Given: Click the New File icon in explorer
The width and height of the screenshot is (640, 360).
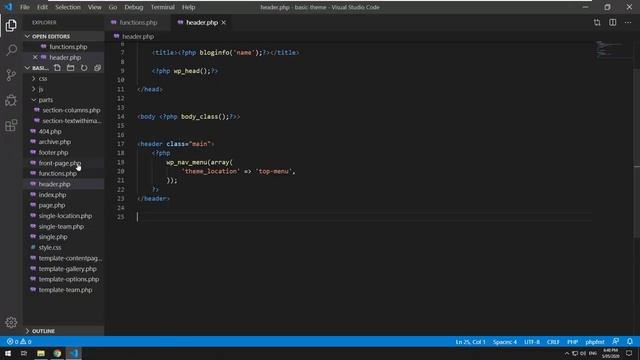Looking at the screenshot, I should point(57,68).
